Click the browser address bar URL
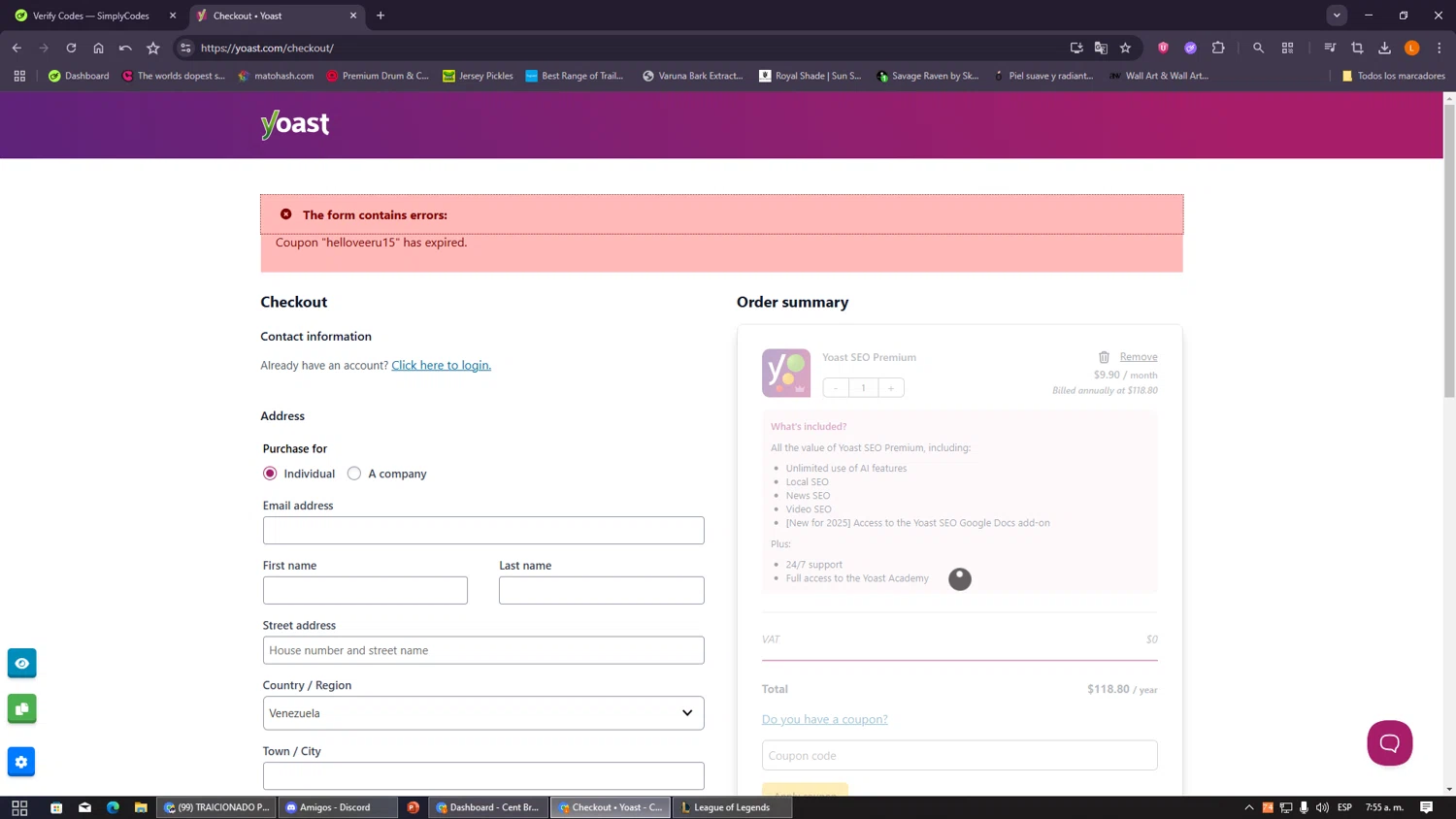1456x819 pixels. [x=267, y=48]
